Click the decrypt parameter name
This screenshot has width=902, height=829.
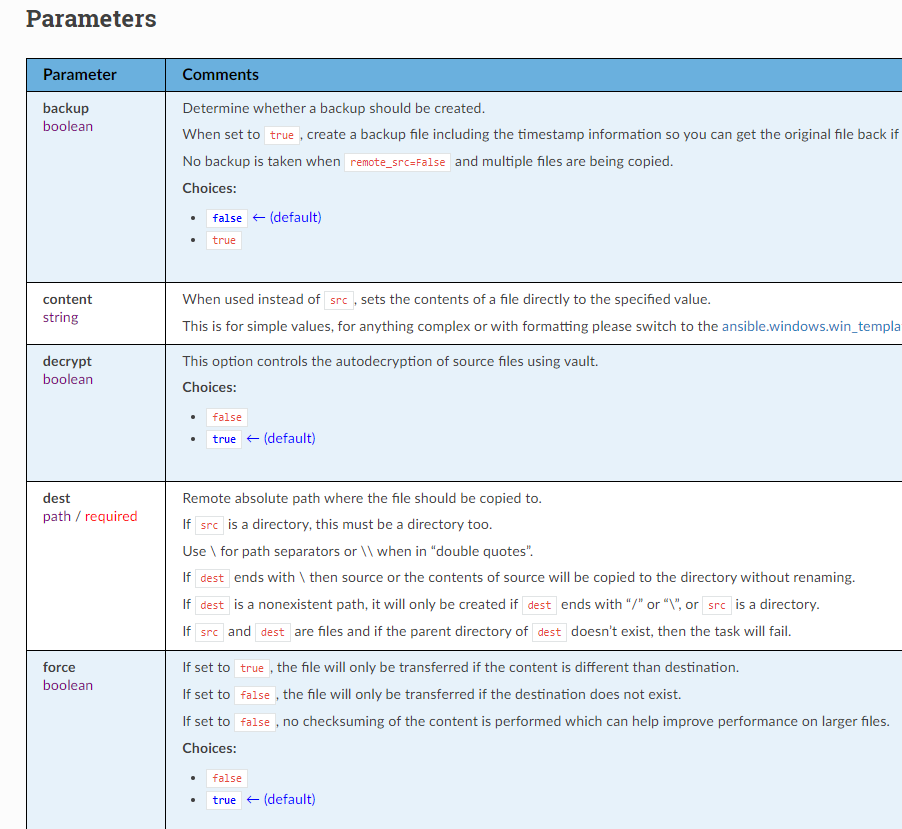[67, 361]
